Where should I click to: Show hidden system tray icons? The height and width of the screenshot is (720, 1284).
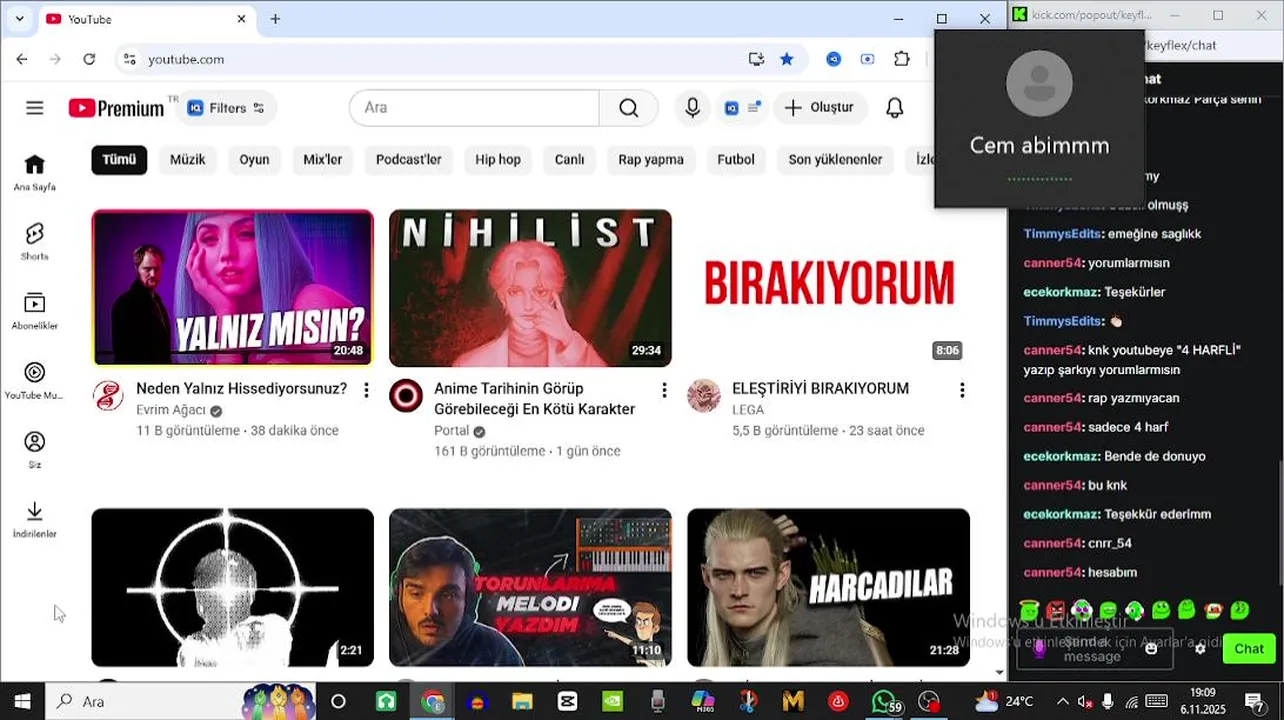coord(1062,702)
